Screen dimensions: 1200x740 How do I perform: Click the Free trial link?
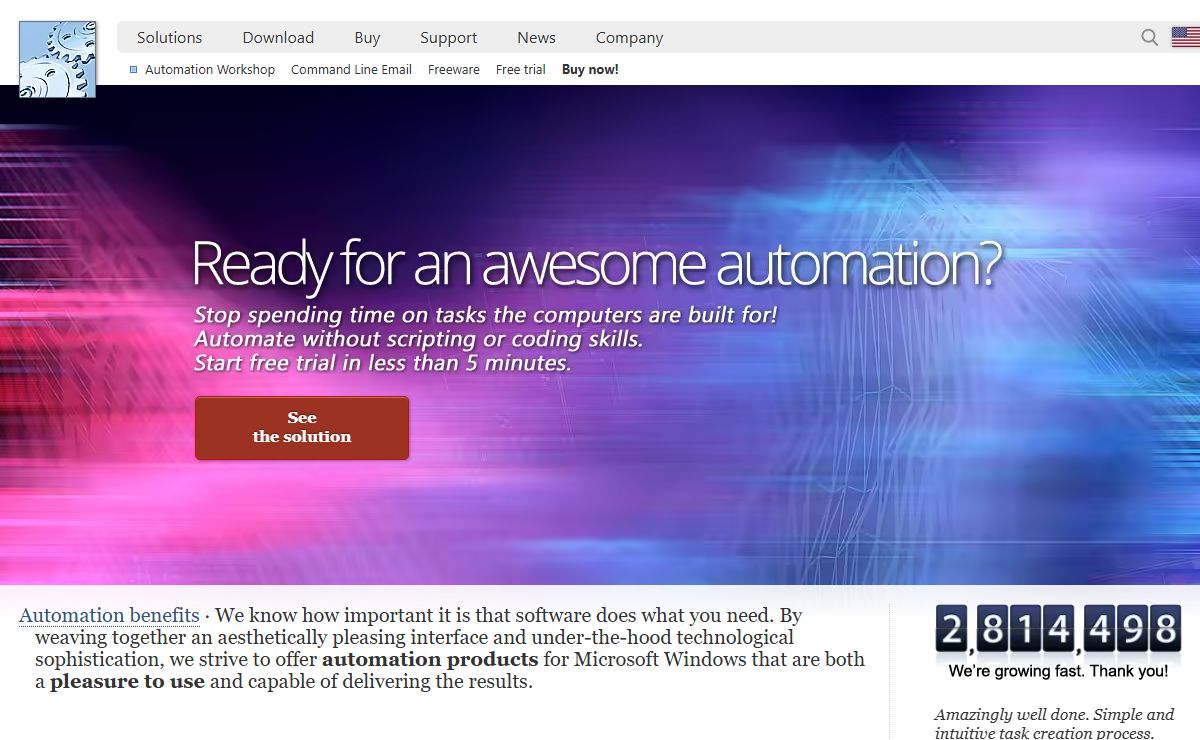pyautogui.click(x=520, y=70)
